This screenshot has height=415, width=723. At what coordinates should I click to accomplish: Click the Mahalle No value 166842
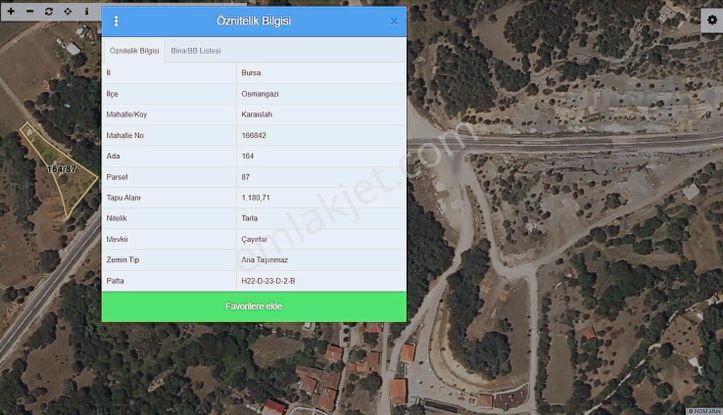(254, 135)
